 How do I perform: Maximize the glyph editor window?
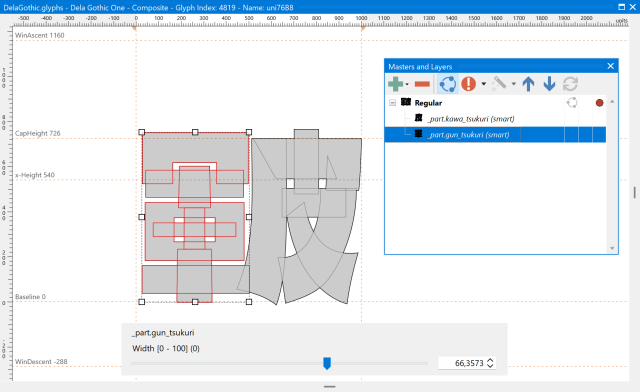[x=621, y=7]
